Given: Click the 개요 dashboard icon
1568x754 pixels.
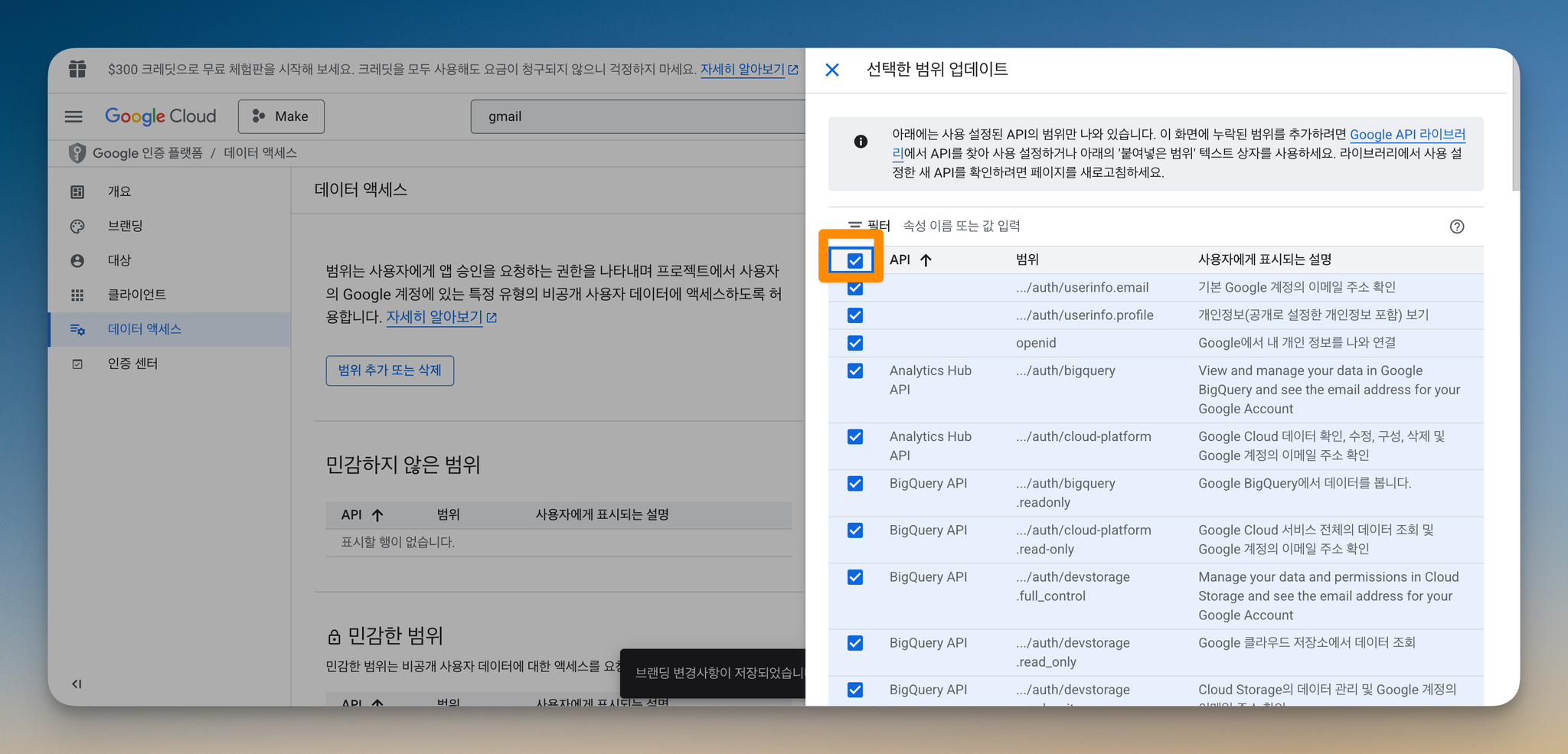Looking at the screenshot, I should (x=77, y=191).
